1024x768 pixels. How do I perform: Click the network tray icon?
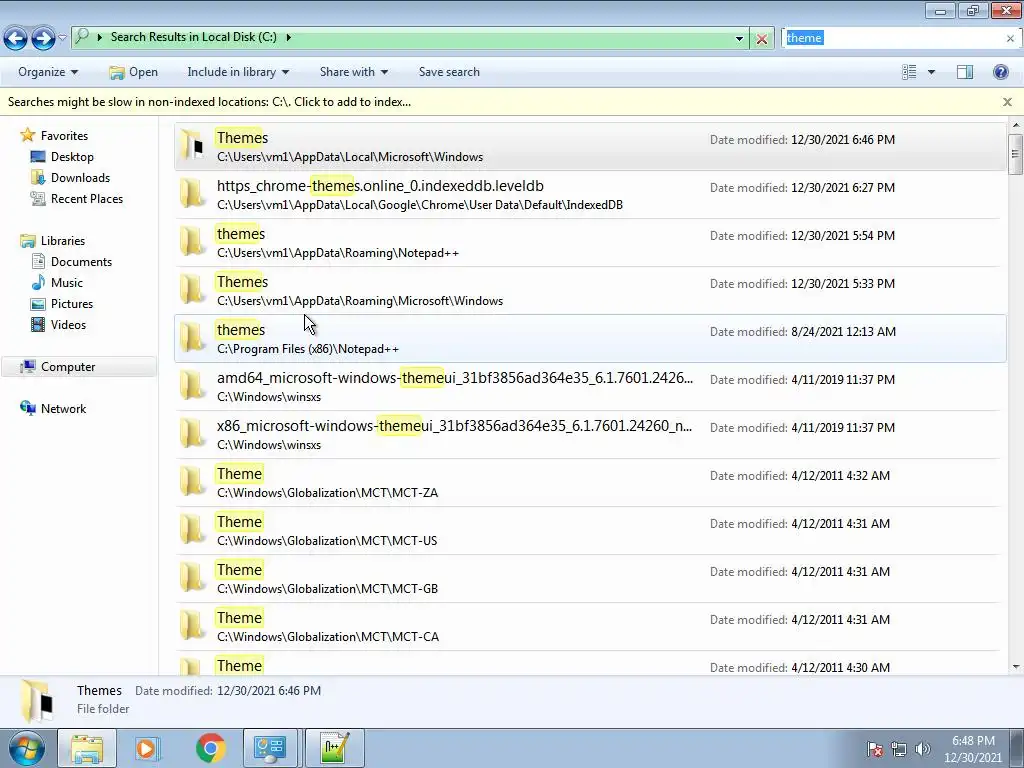pyautogui.click(x=899, y=749)
